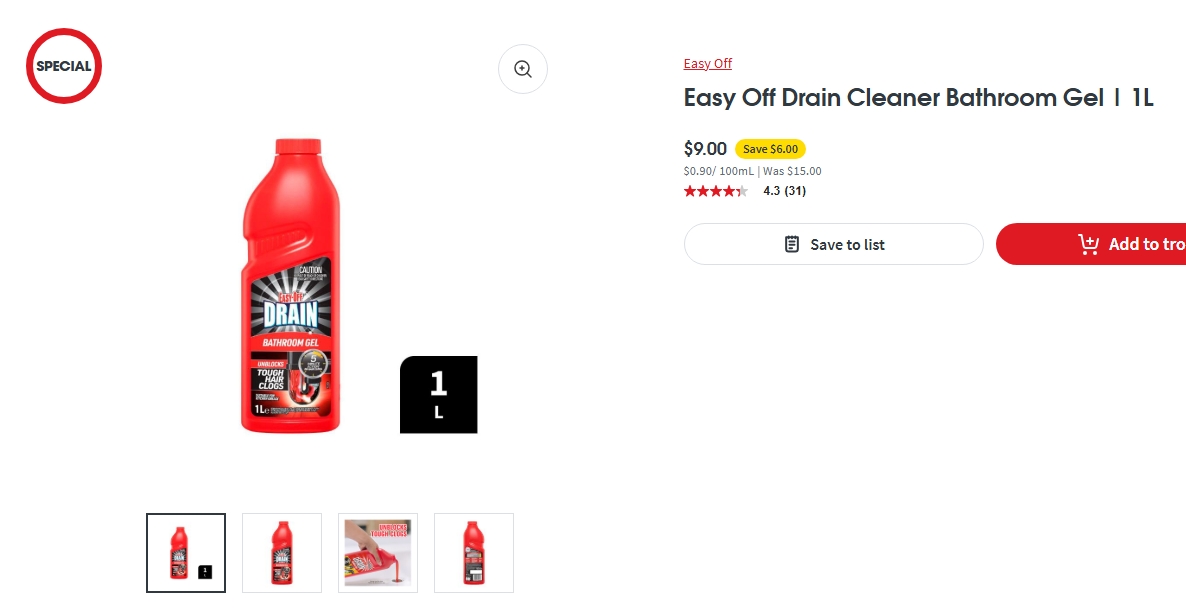The image size is (1186, 610).
Task: Click the black 1 L size badge
Action: coord(438,394)
